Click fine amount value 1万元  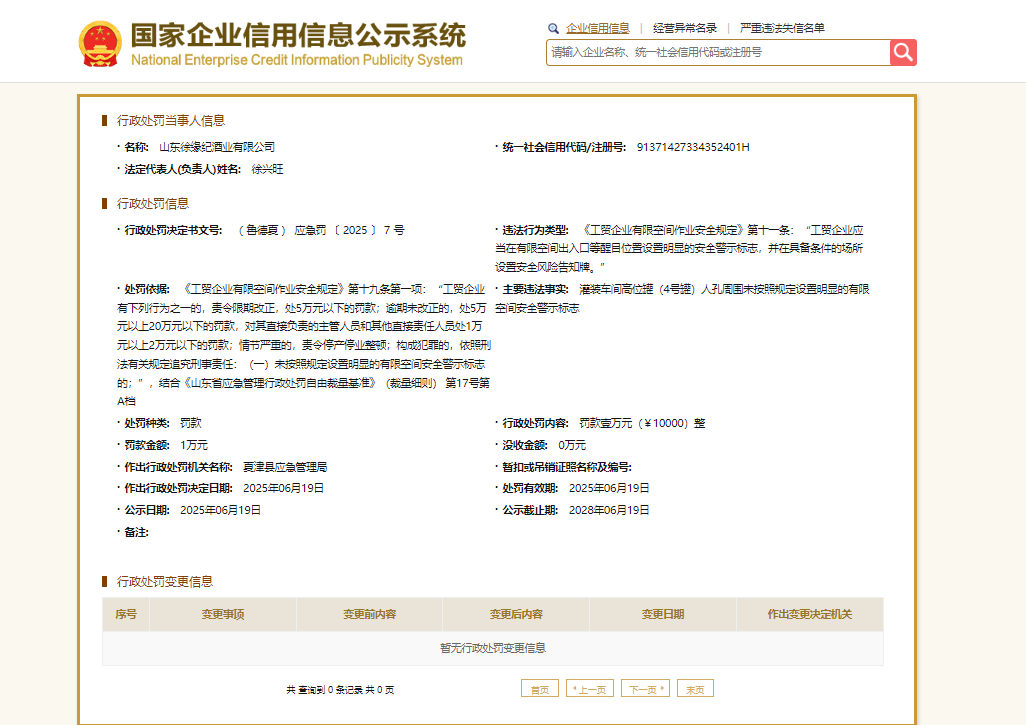click(194, 445)
